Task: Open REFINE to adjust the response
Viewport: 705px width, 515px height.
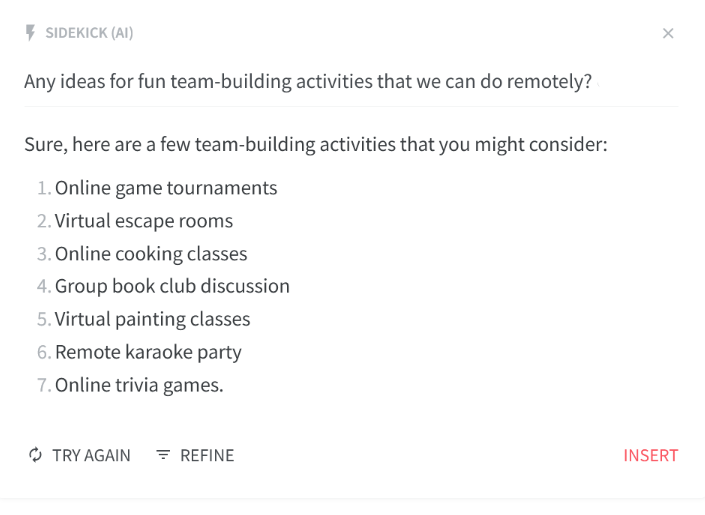Action: pyautogui.click(x=206, y=455)
